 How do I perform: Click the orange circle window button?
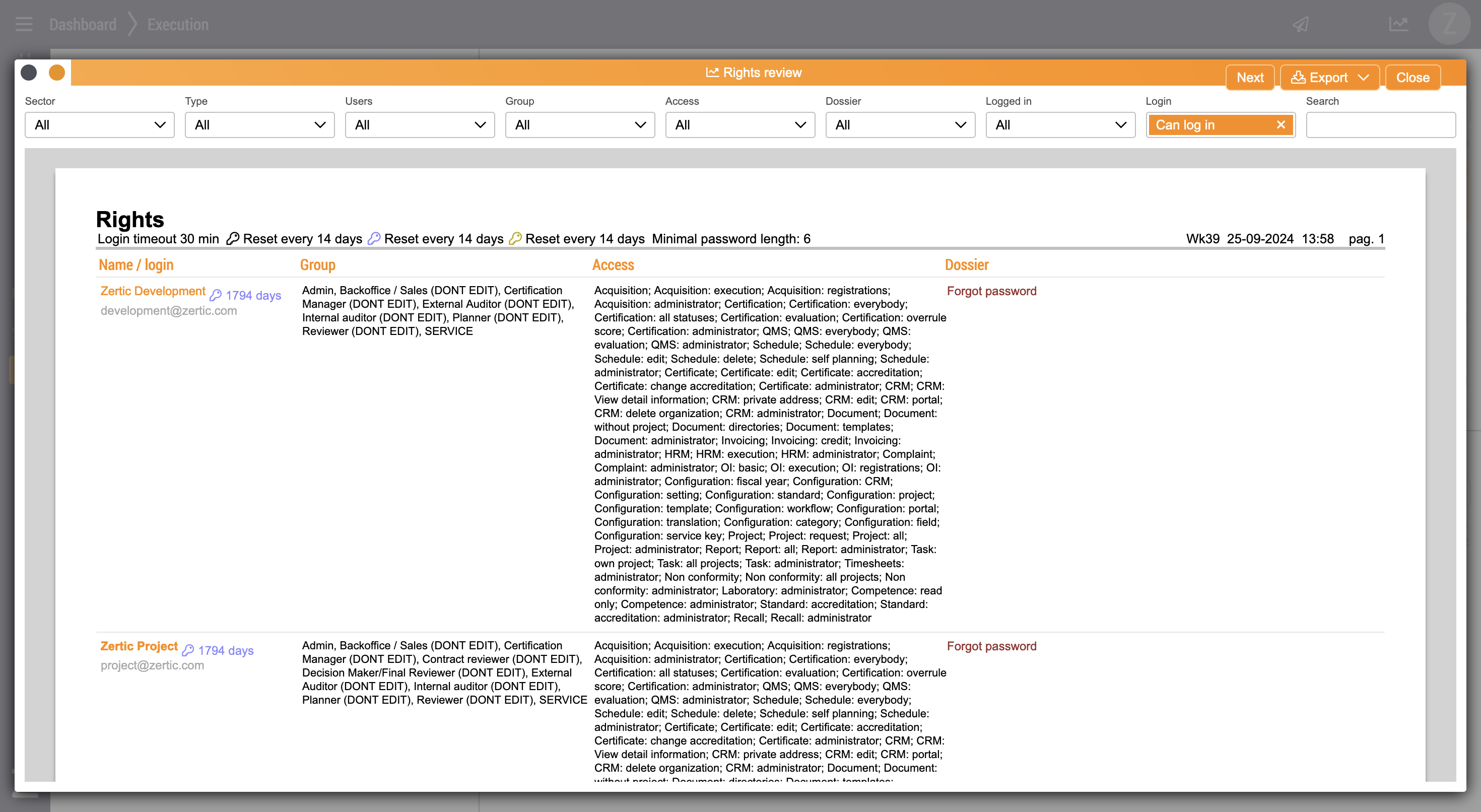[57, 73]
